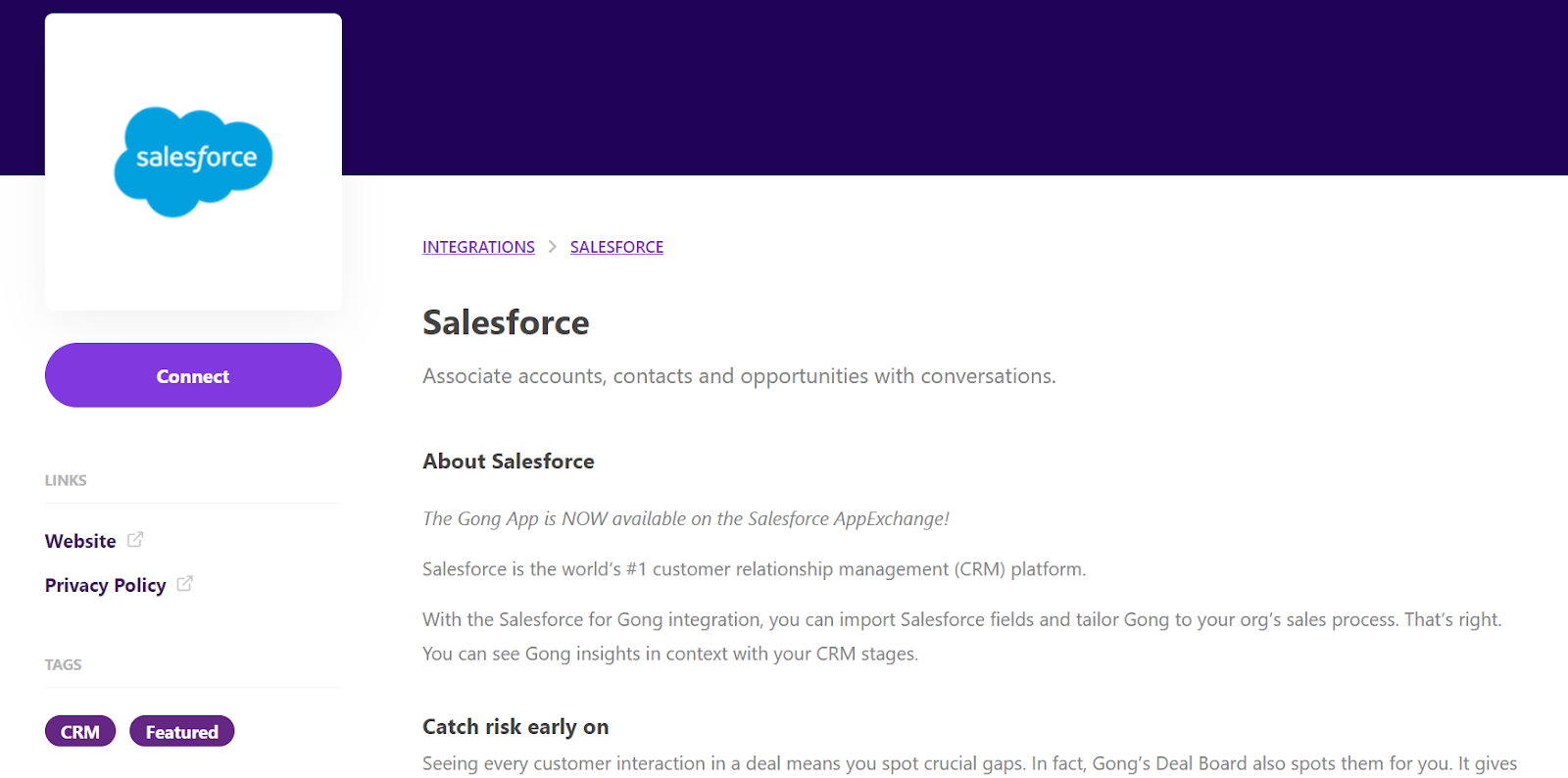Click the world's #1 CRM platform sentence
Image resolution: width=1568 pixels, height=778 pixels.
pyautogui.click(x=754, y=569)
